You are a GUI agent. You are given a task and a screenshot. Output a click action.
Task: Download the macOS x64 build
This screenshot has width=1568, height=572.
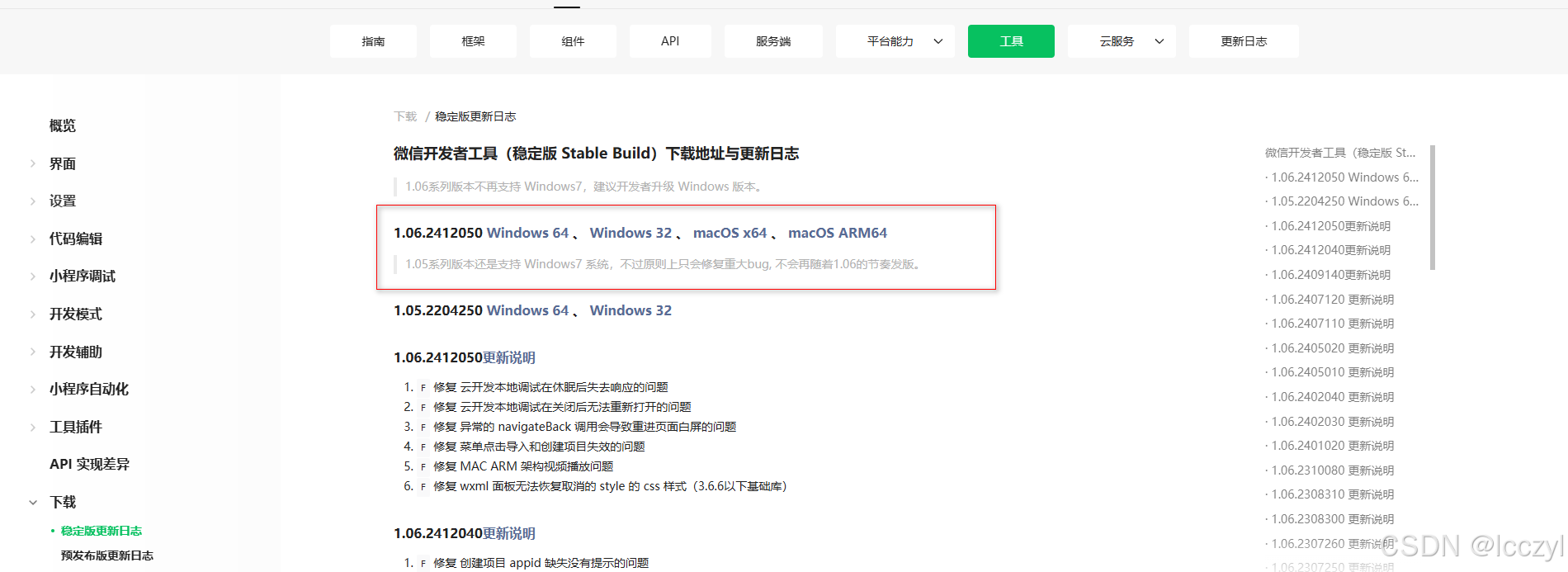[730, 233]
